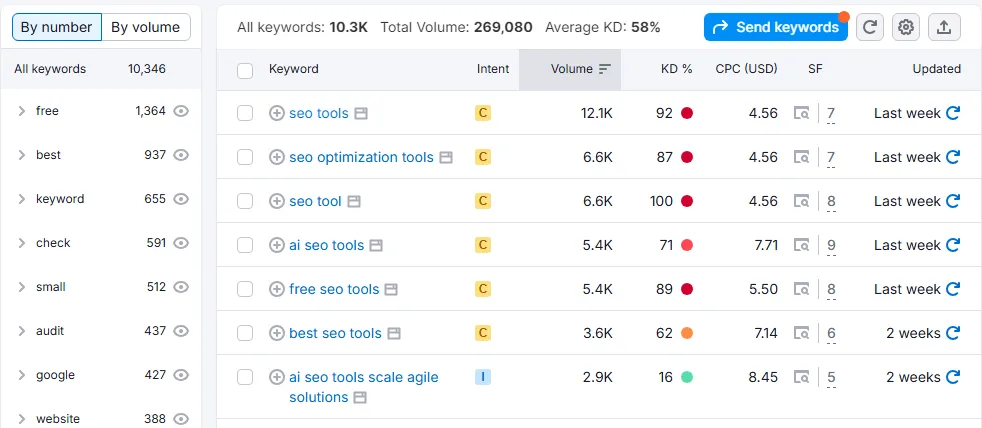View SERP features icon in 'ai seo tools' row
Screen dimensions: 982x428
(x=801, y=245)
